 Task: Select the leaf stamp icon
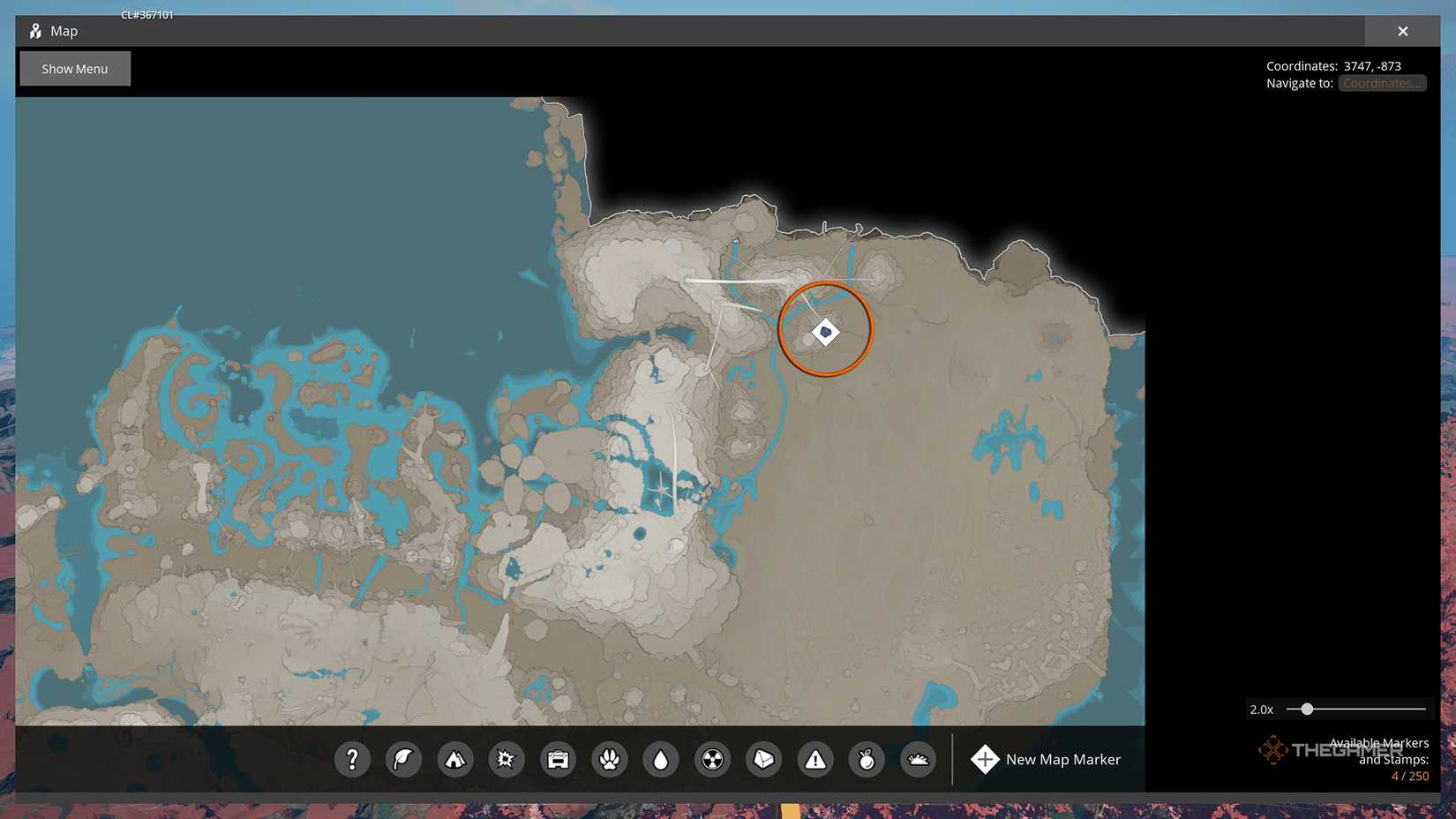(x=403, y=759)
